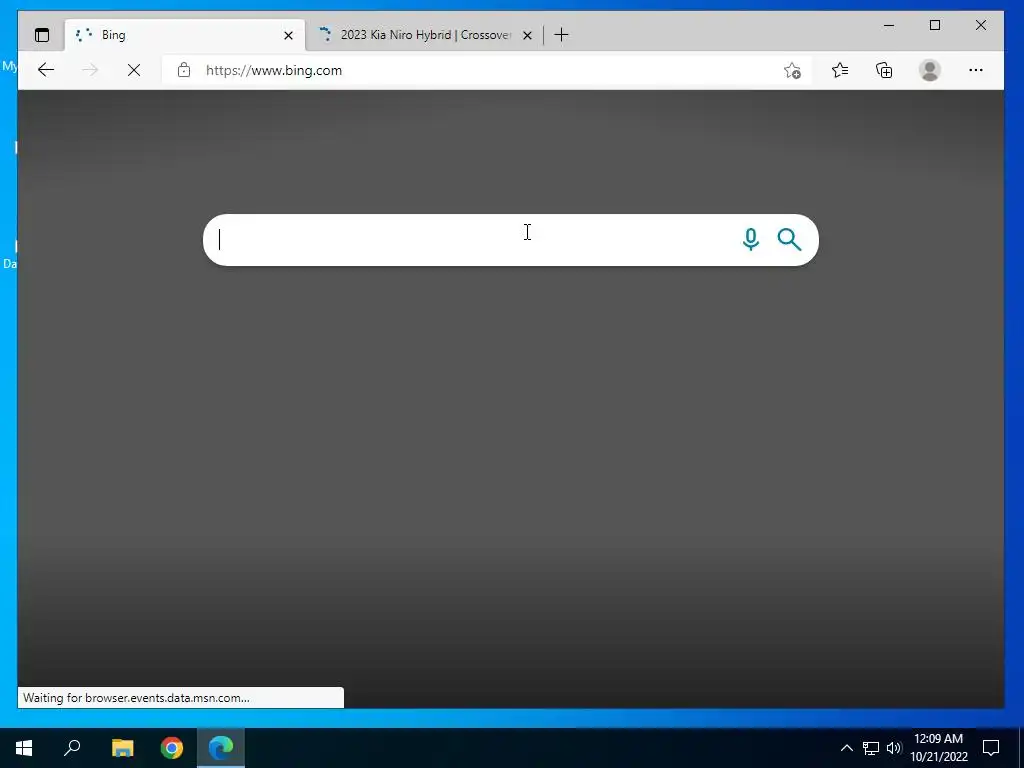Minimize the Edge window
The image size is (1024, 768).
[x=889, y=25]
